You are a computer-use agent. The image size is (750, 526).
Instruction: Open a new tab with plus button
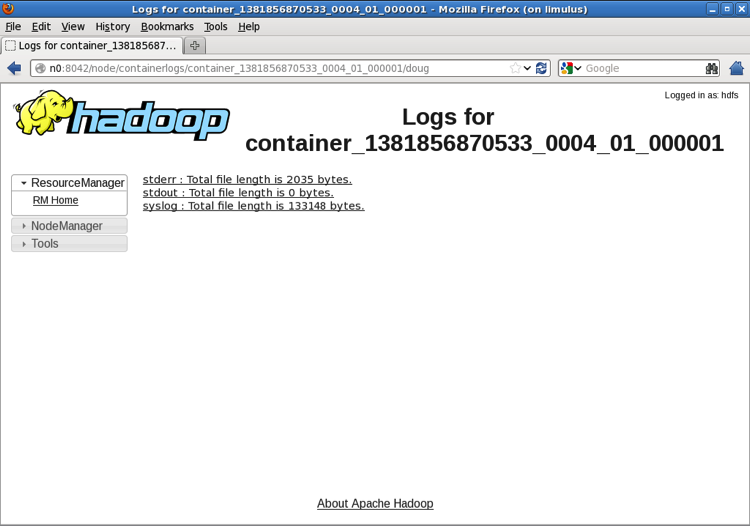coord(195,46)
